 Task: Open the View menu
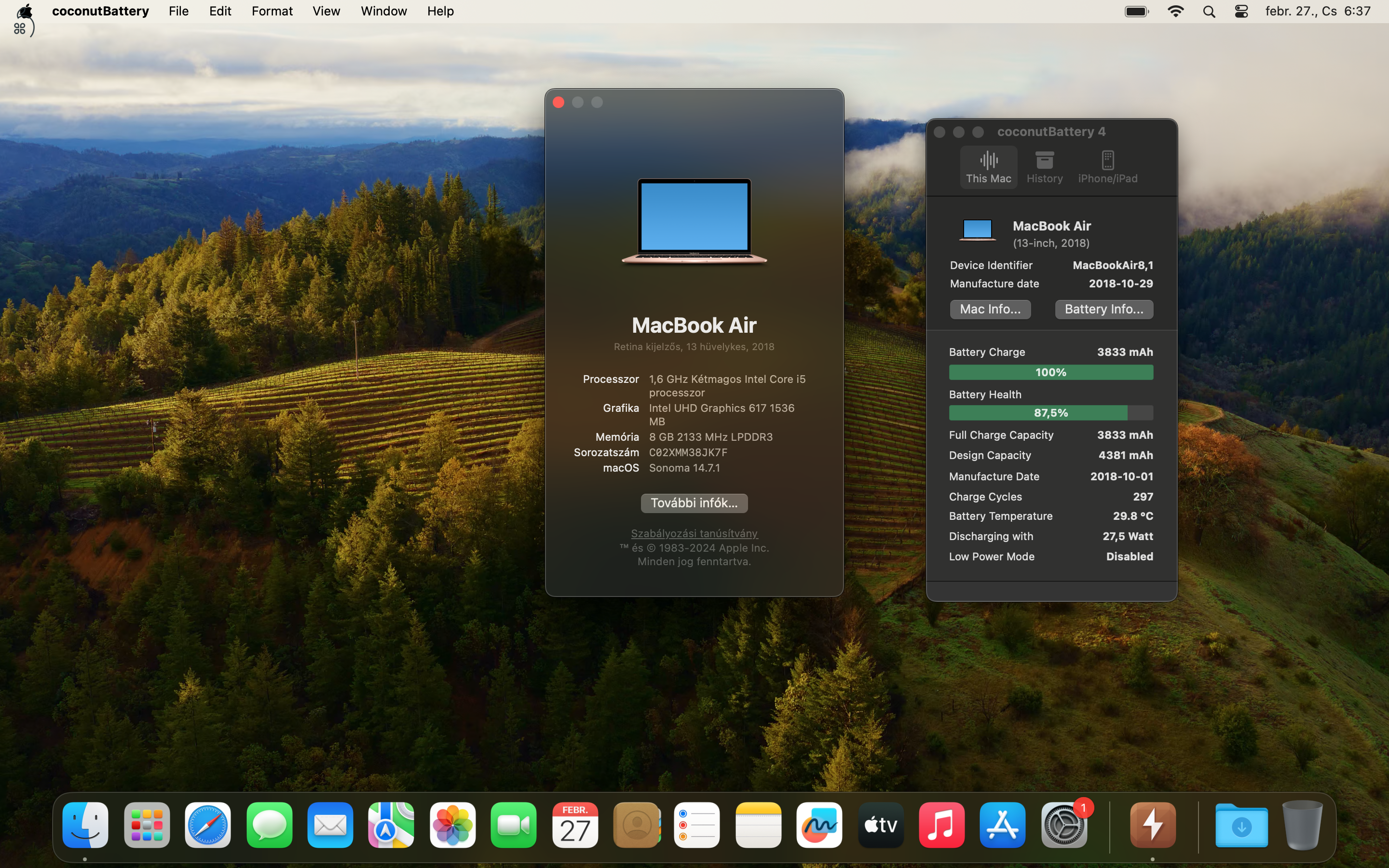[x=326, y=12]
